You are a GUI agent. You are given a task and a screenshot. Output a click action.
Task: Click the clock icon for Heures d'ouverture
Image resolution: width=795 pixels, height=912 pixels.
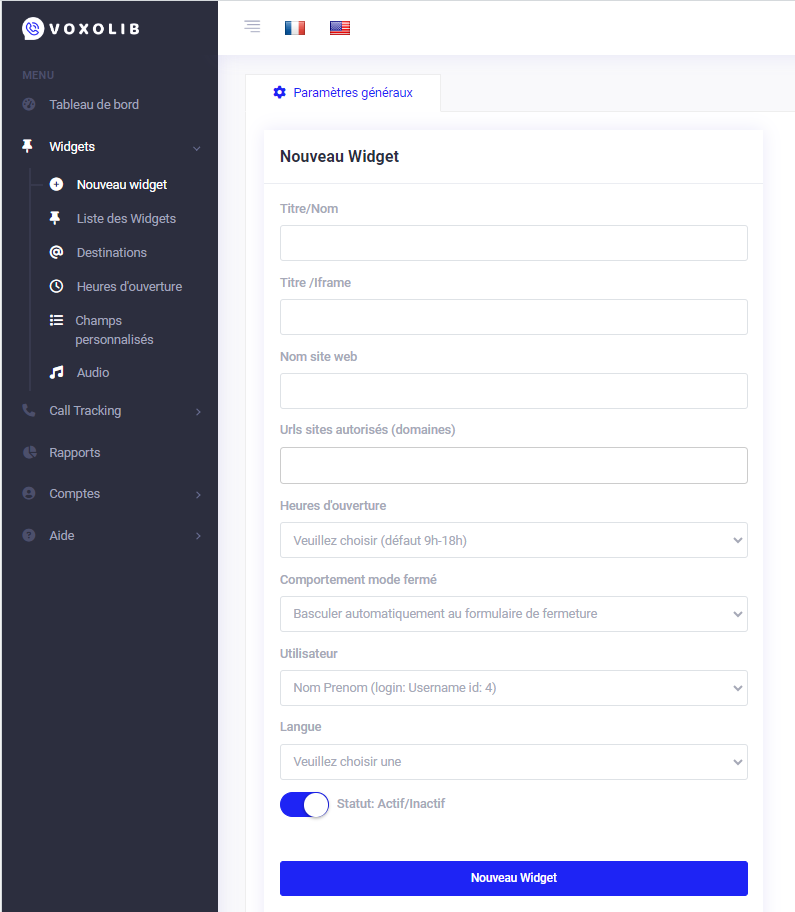57,287
